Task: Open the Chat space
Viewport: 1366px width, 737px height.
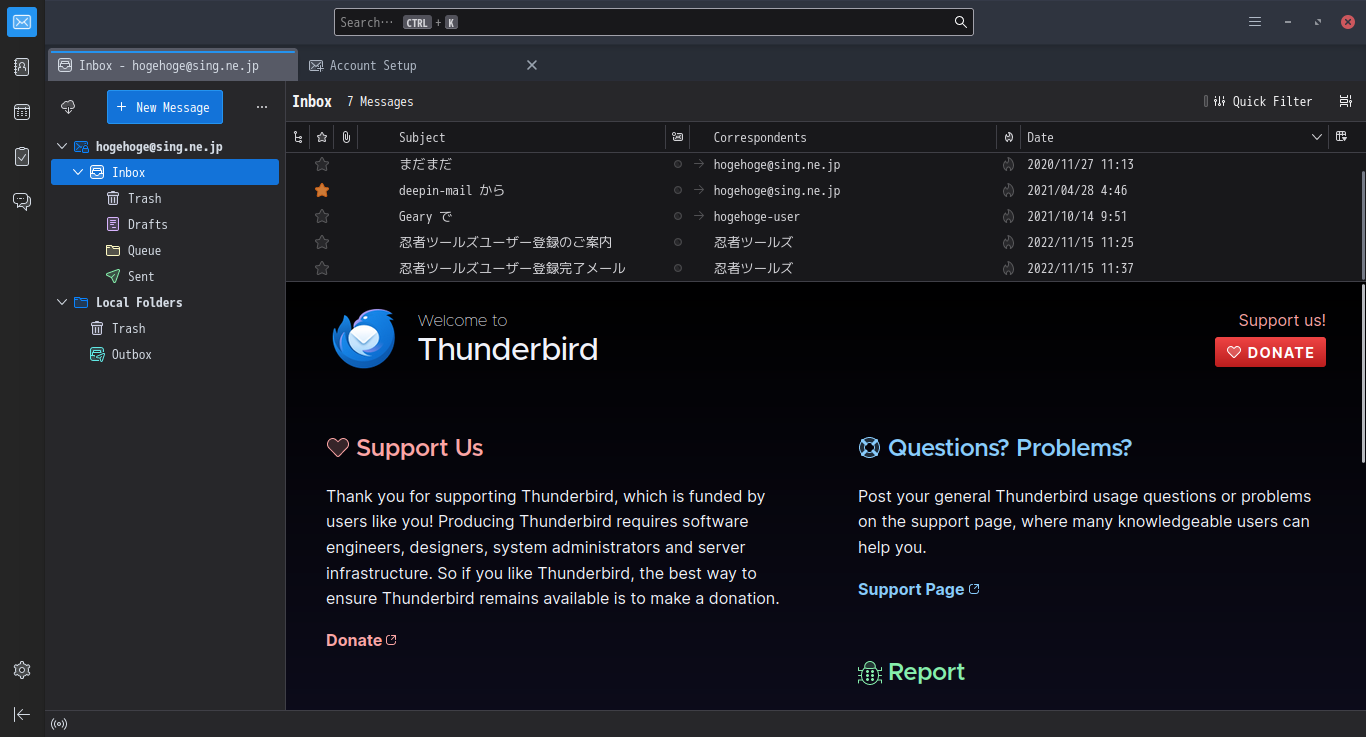Action: click(22, 202)
